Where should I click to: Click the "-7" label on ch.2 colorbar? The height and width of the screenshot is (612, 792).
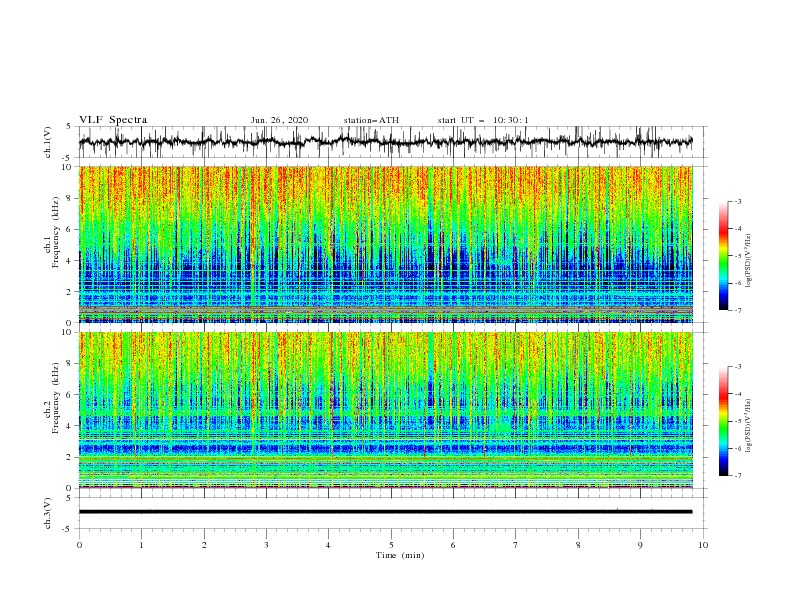tap(738, 475)
